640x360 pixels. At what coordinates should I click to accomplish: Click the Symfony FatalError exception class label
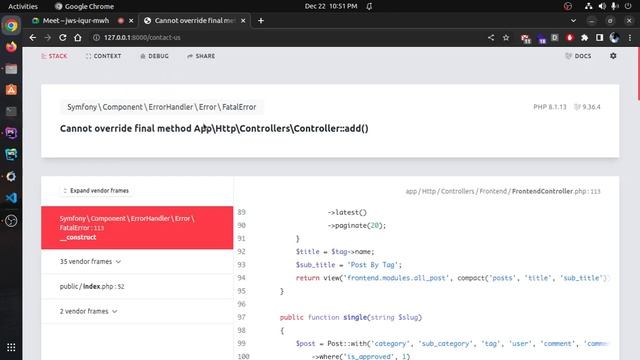click(162, 107)
